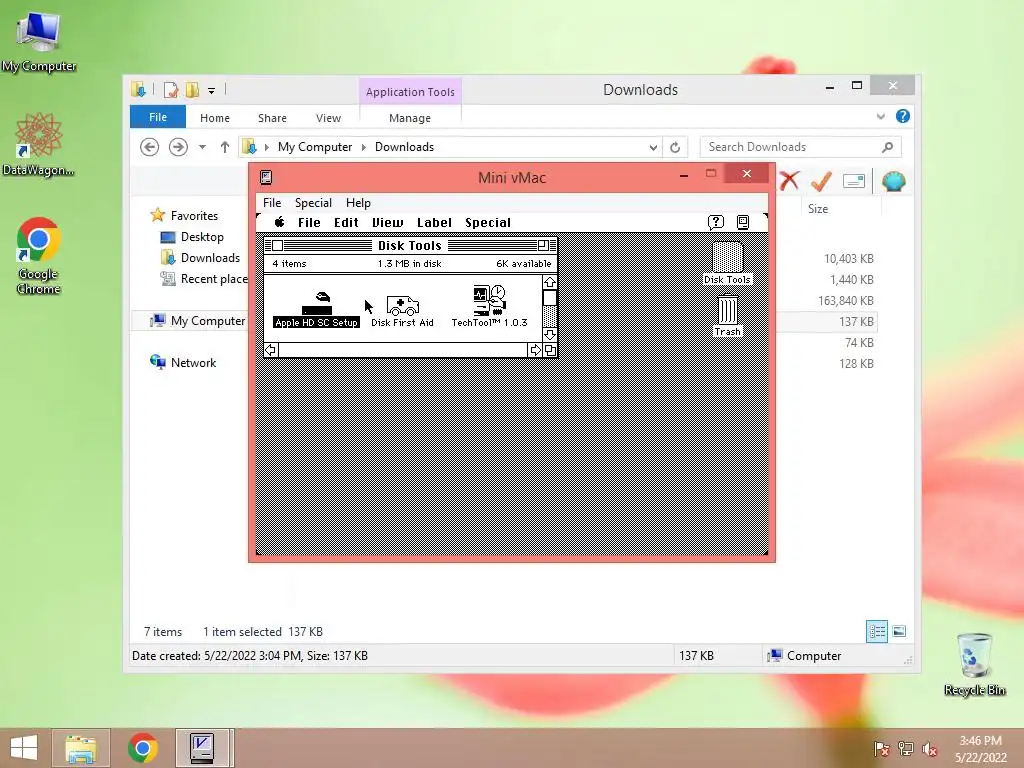Open the Mac Finder File menu
This screenshot has width=1024, height=768.
[309, 222]
